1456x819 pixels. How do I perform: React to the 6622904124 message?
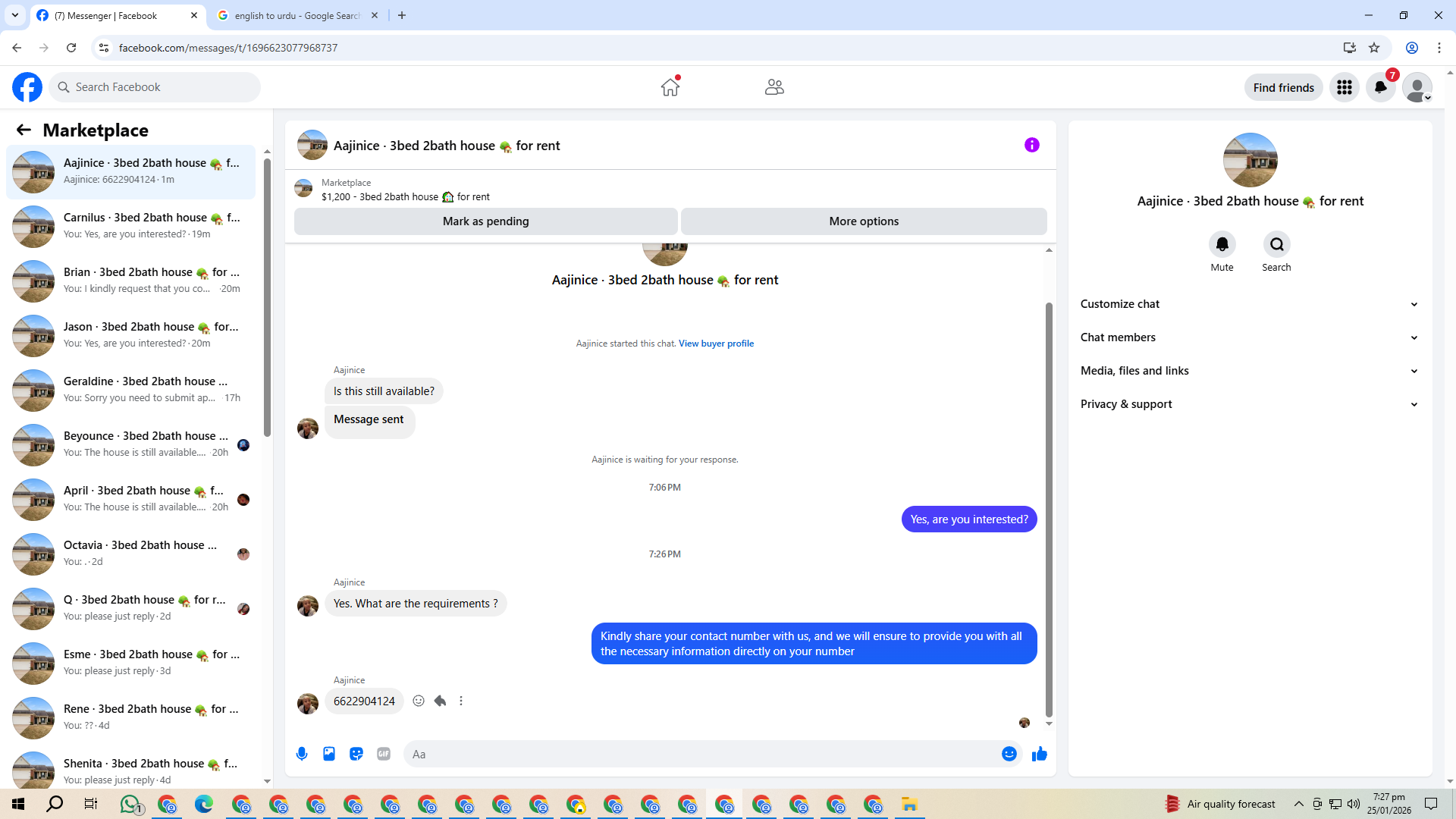coord(419,701)
